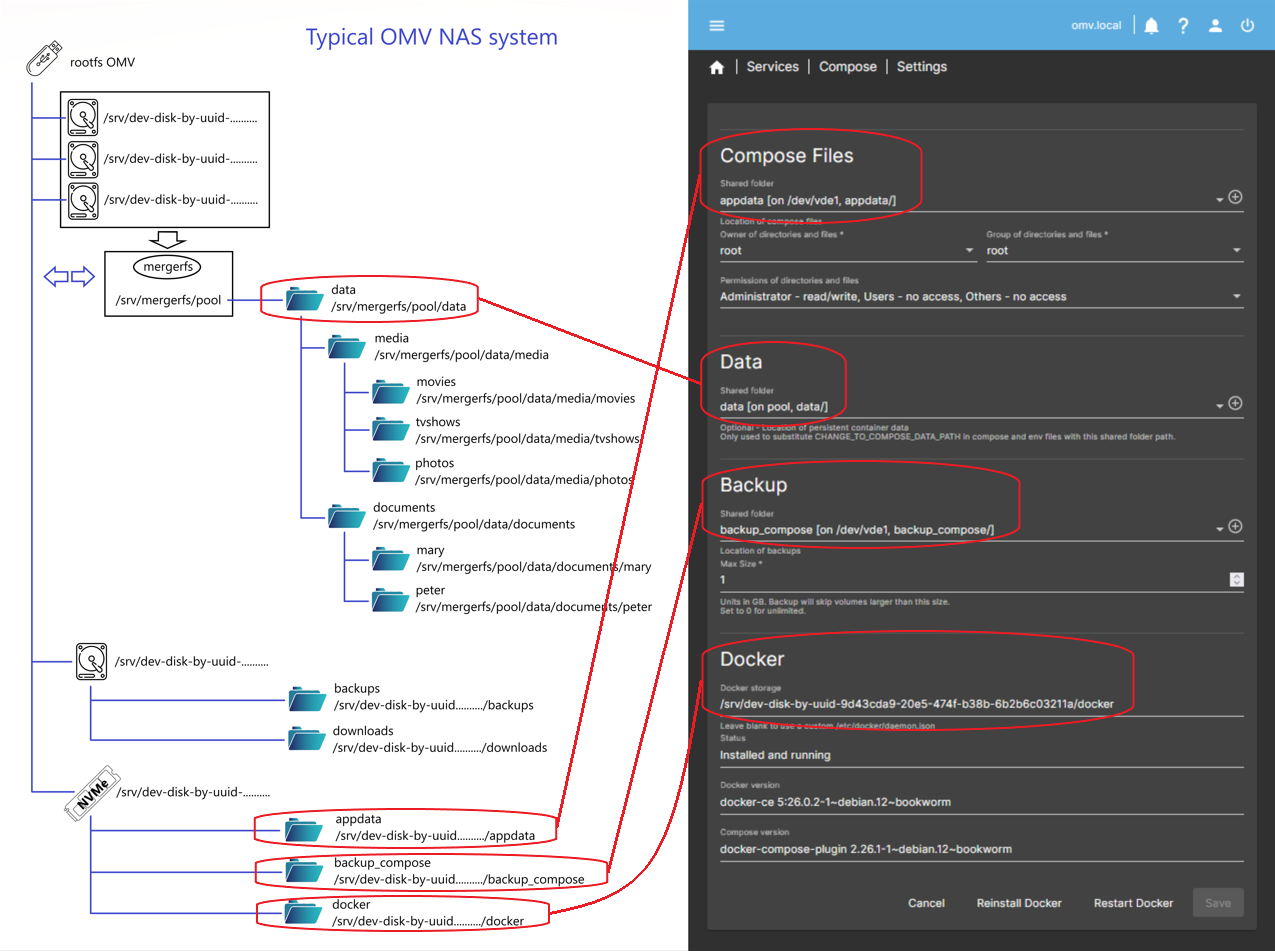Expand the appdata shared folder dropdown
1275x951 pixels.
[x=1219, y=200]
